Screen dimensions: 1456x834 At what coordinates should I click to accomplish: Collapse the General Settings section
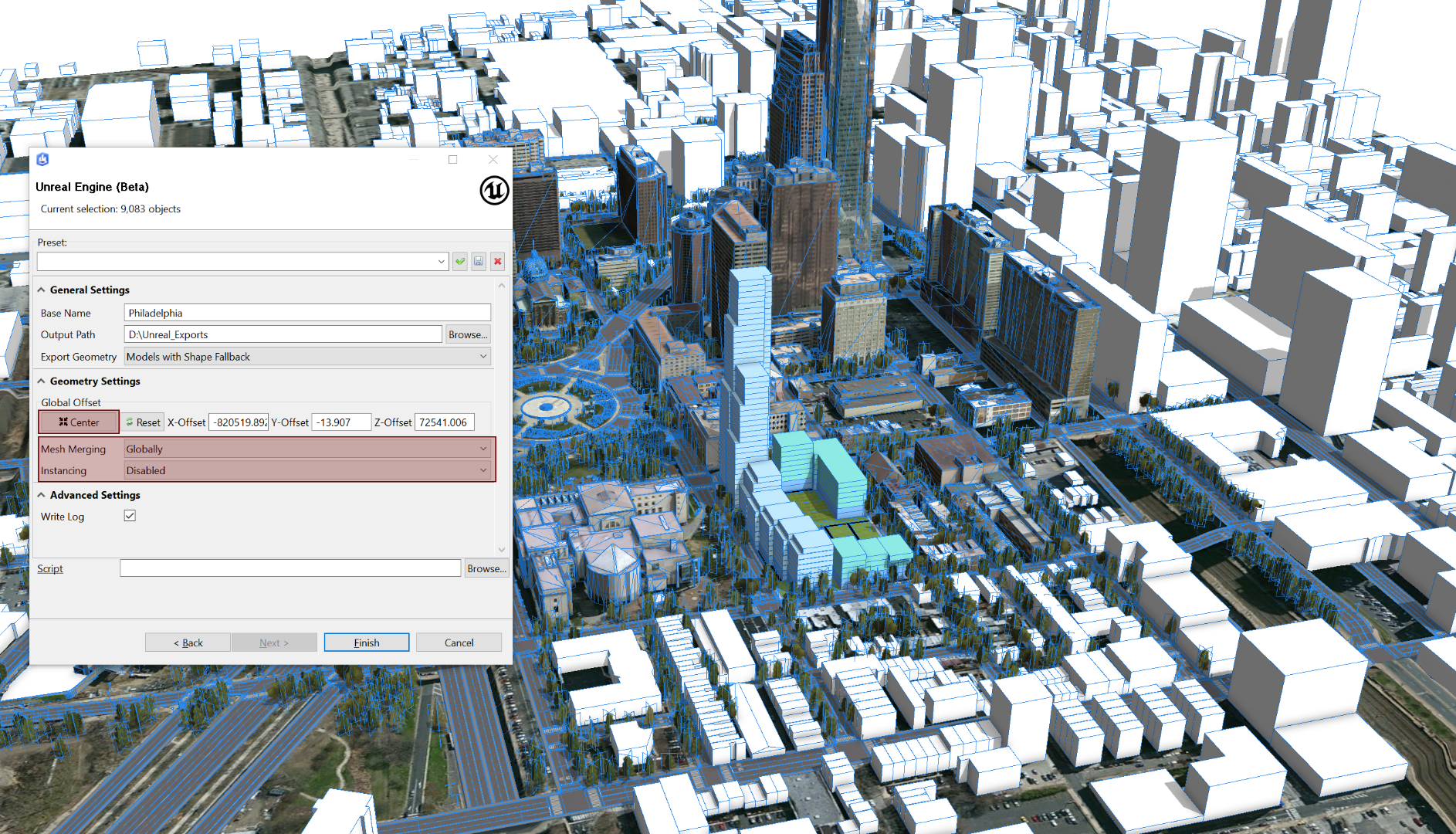(42, 290)
